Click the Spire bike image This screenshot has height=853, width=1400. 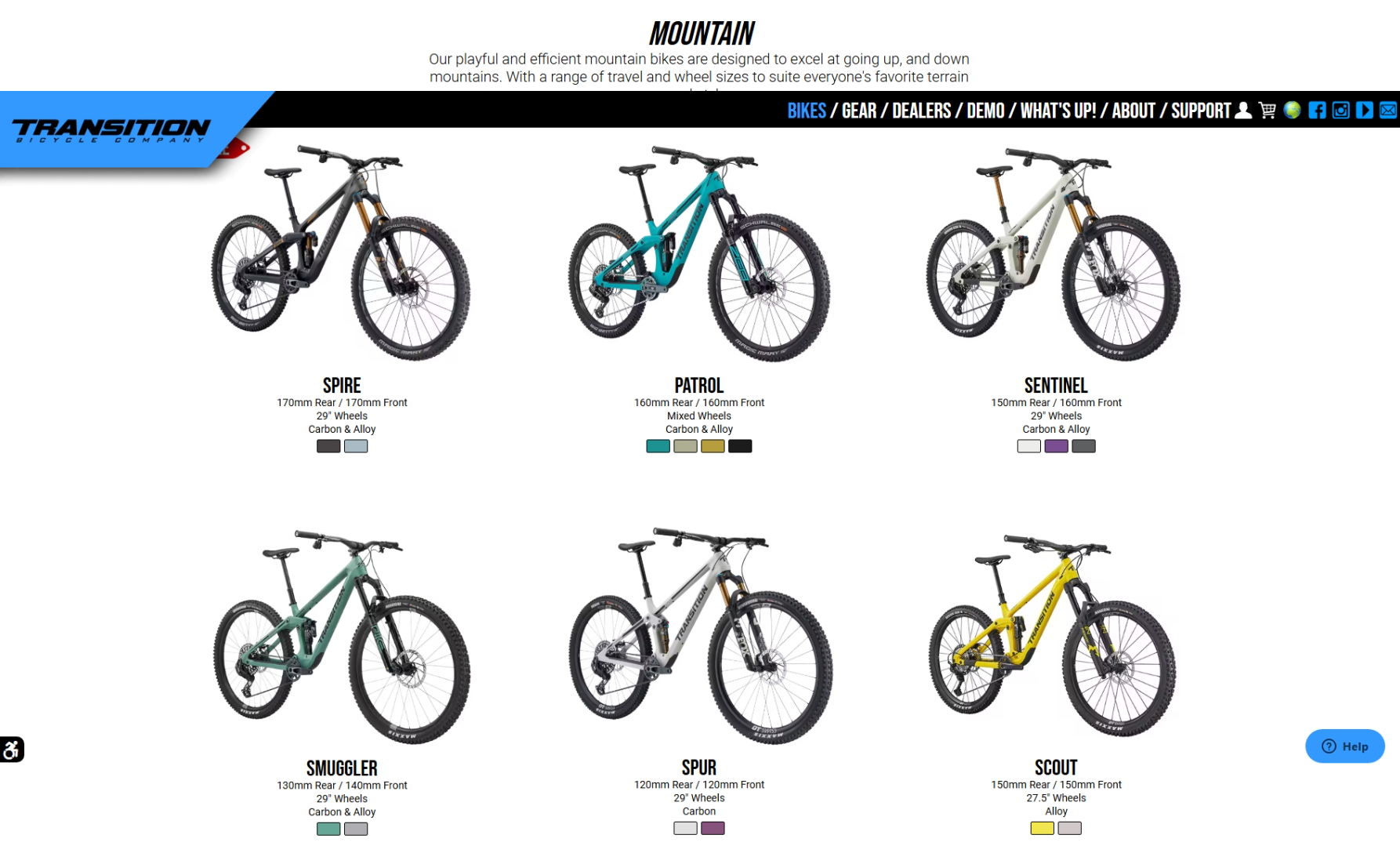341,252
